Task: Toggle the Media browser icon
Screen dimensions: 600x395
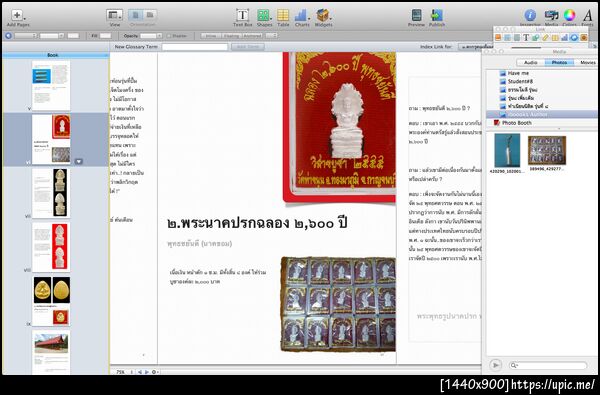Action: [x=551, y=15]
